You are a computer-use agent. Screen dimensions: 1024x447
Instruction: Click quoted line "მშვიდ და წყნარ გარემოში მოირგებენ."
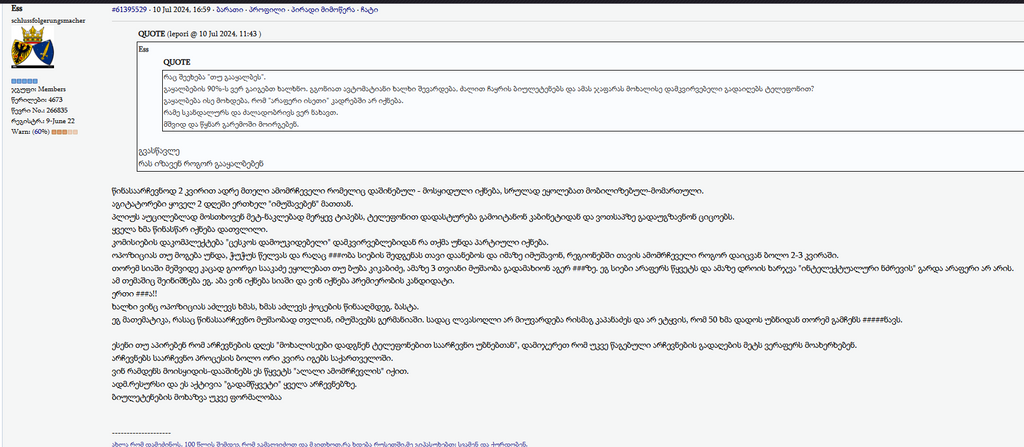coord(231,124)
